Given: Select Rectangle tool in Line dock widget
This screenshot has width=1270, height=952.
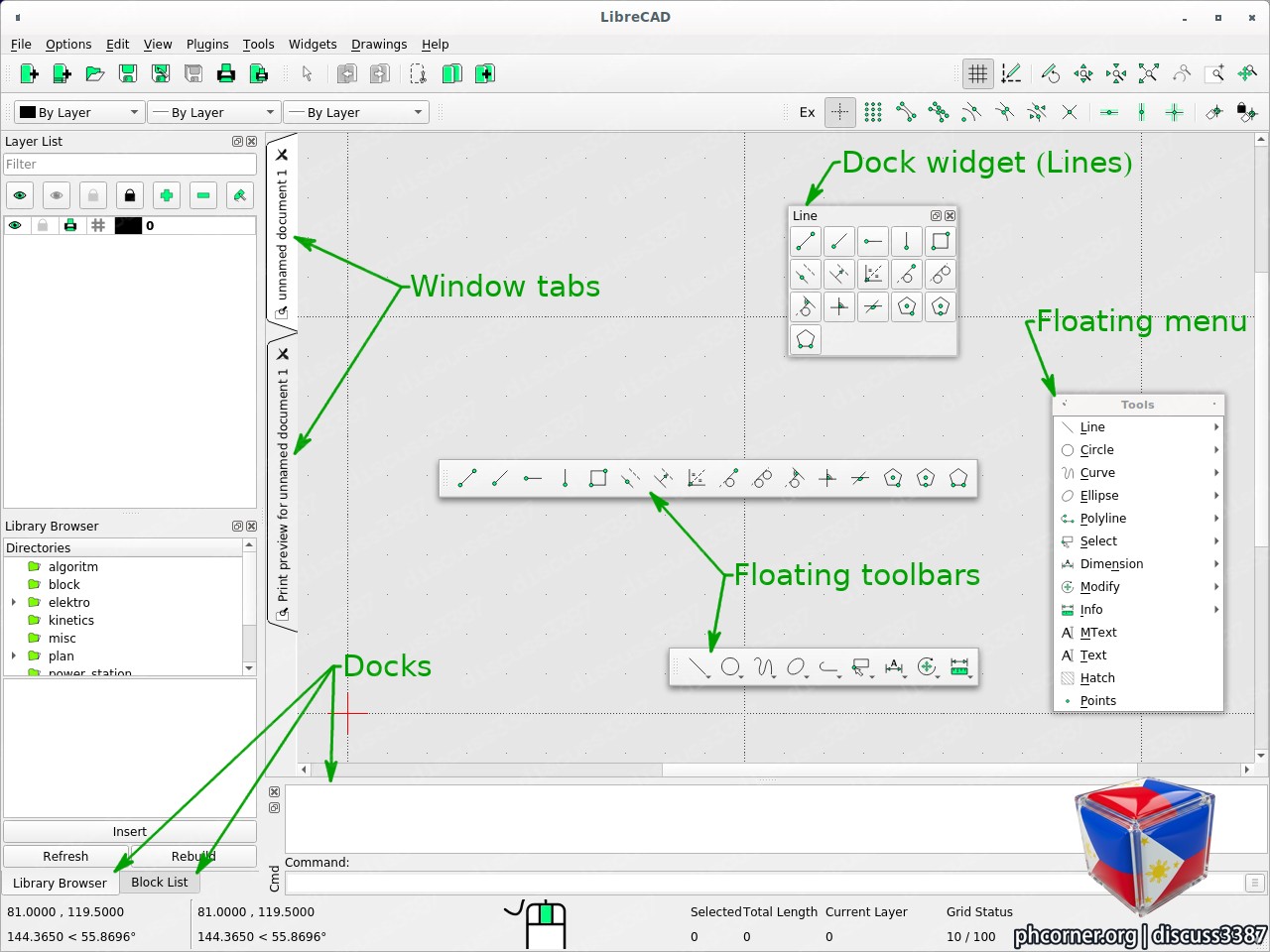Looking at the screenshot, I should coord(941,241).
